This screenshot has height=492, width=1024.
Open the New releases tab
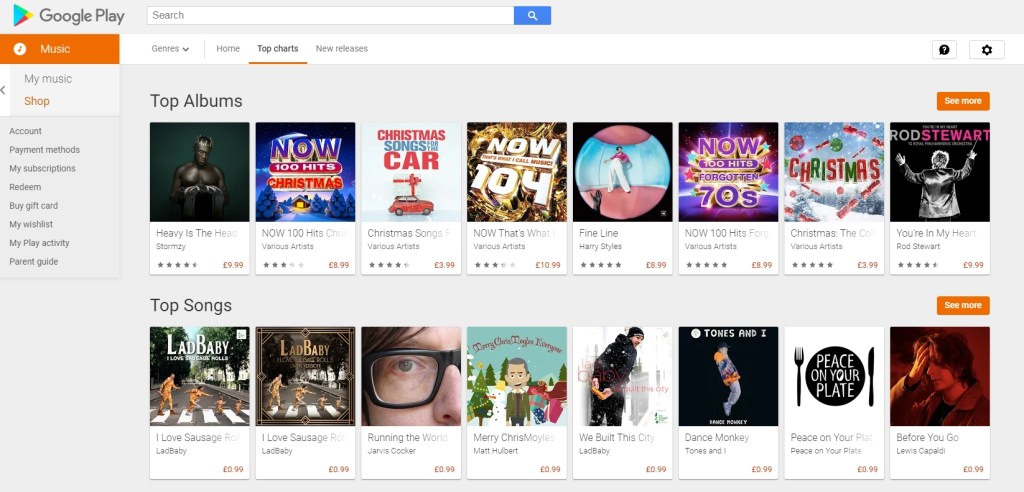341,49
